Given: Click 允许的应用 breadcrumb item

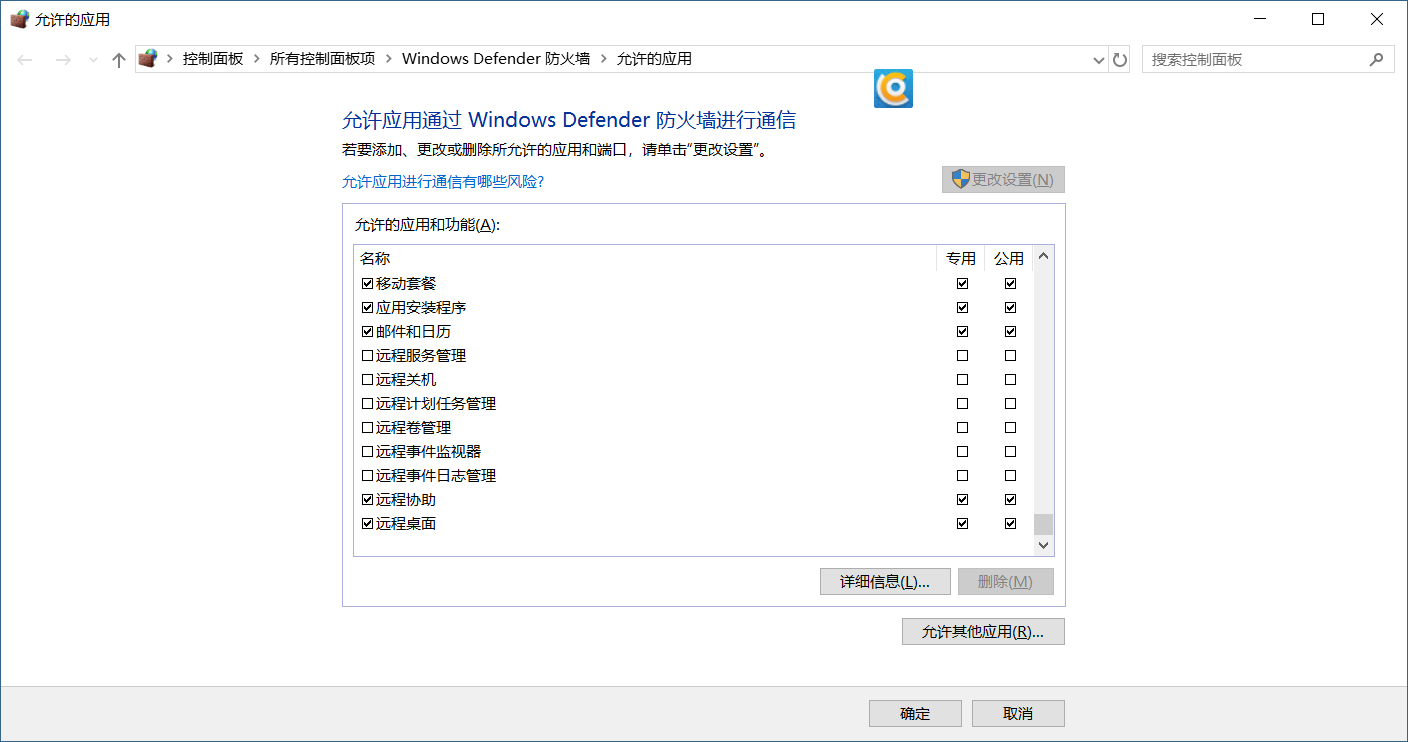Looking at the screenshot, I should [654, 59].
